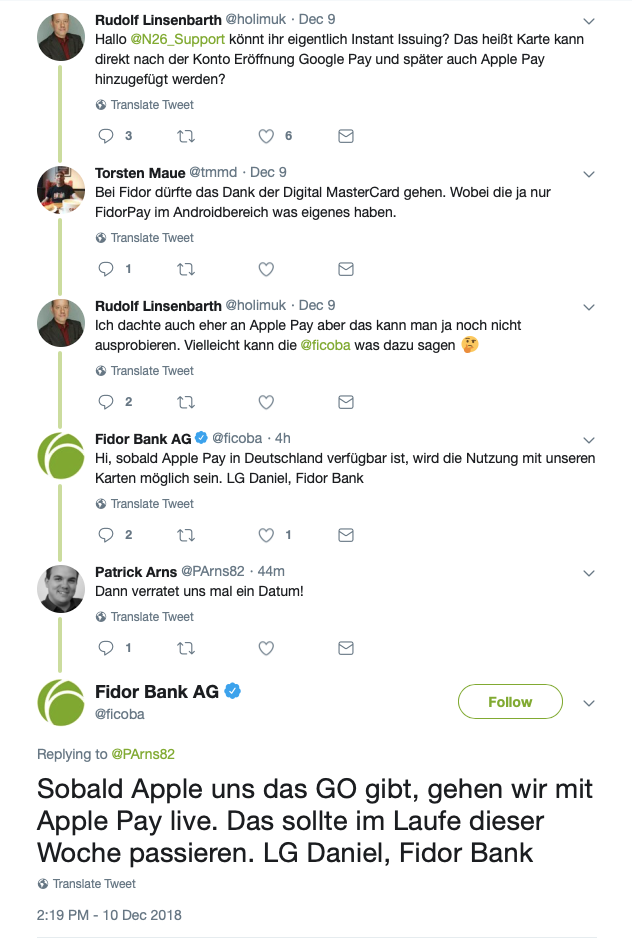Reply icon on Fidor Bank's 4h tweet

107,535
